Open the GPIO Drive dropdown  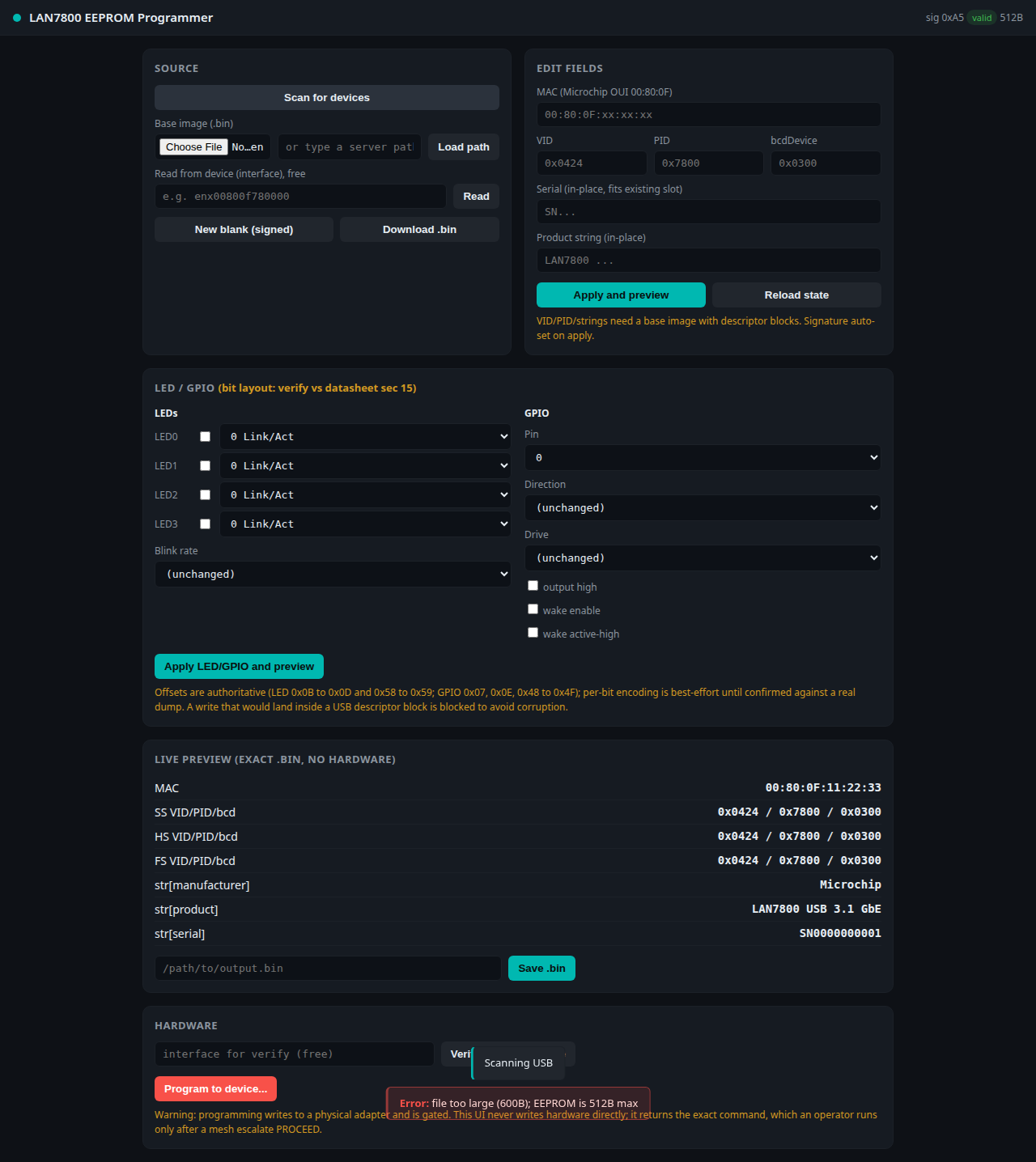(703, 558)
